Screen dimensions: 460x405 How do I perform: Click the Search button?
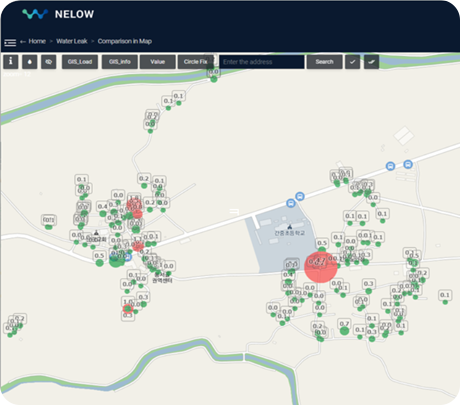click(324, 62)
